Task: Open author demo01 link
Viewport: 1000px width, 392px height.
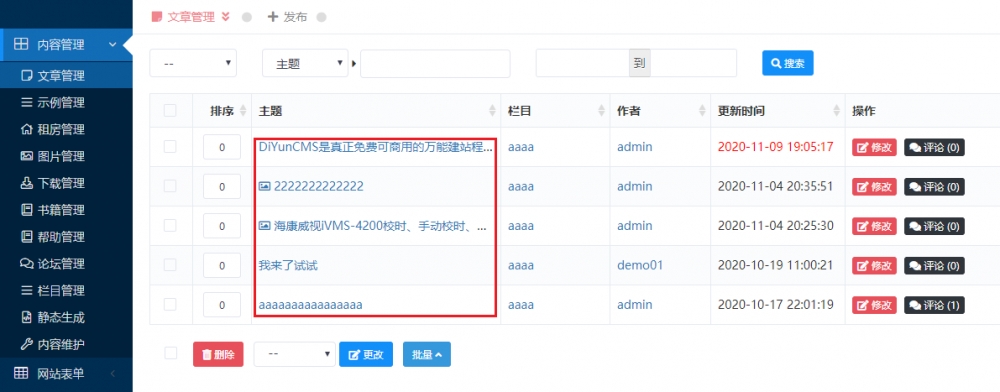Action: click(x=640, y=265)
